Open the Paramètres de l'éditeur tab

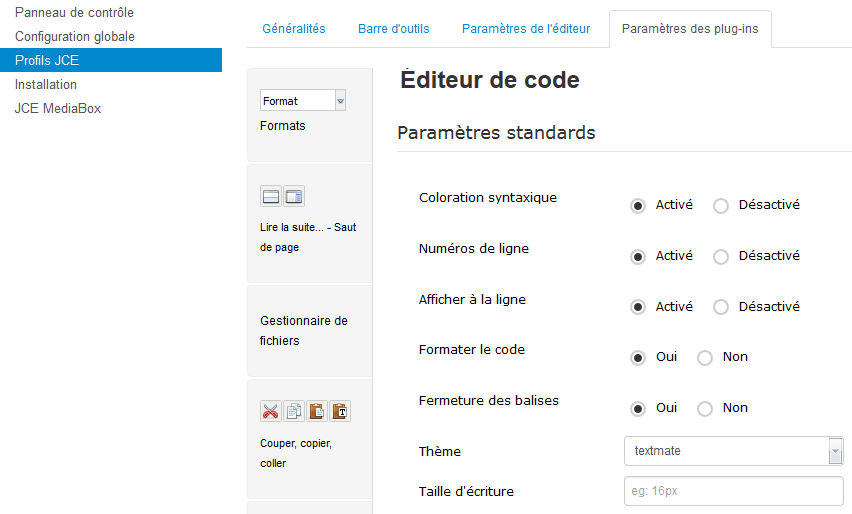tap(526, 29)
